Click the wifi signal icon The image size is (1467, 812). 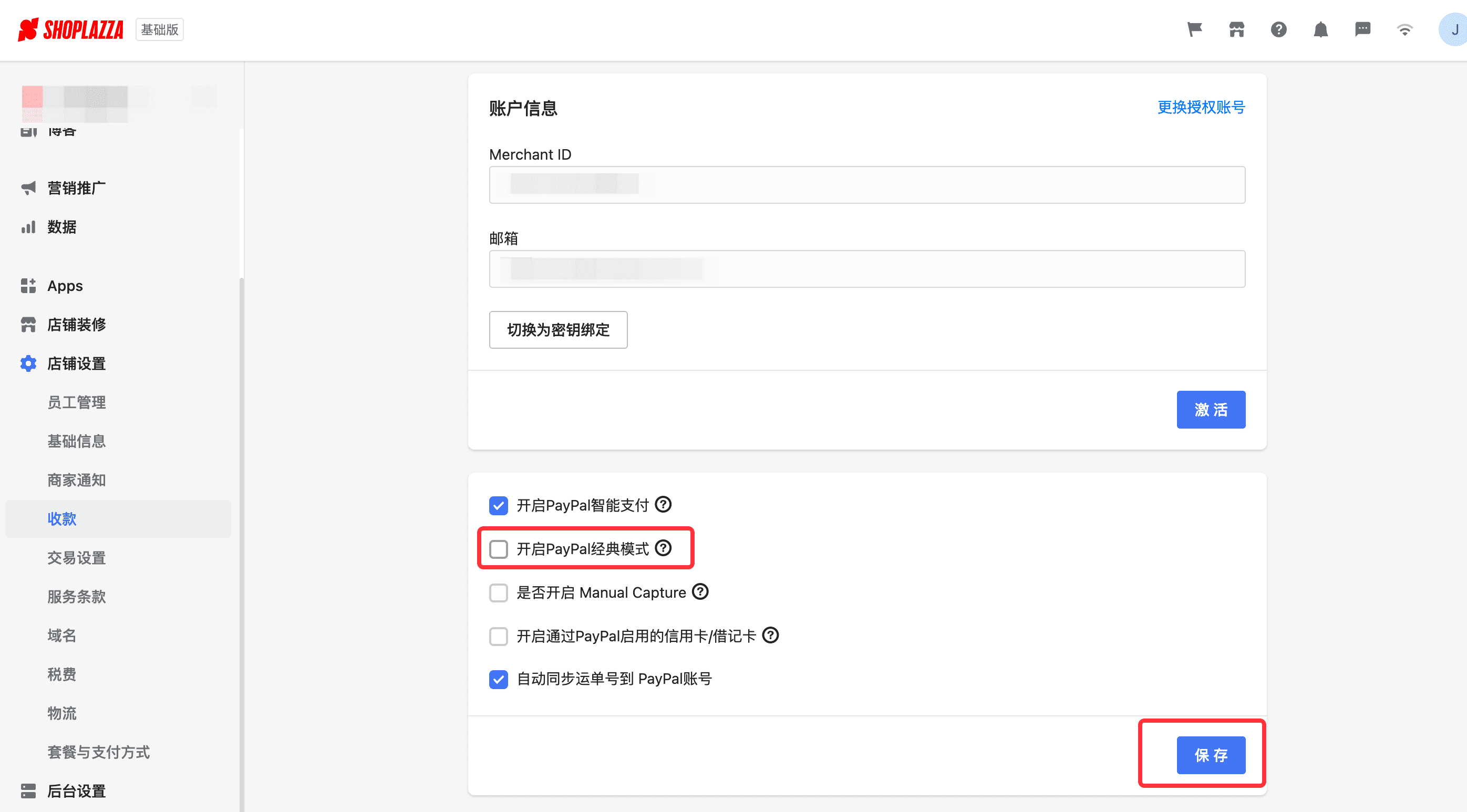coord(1405,29)
